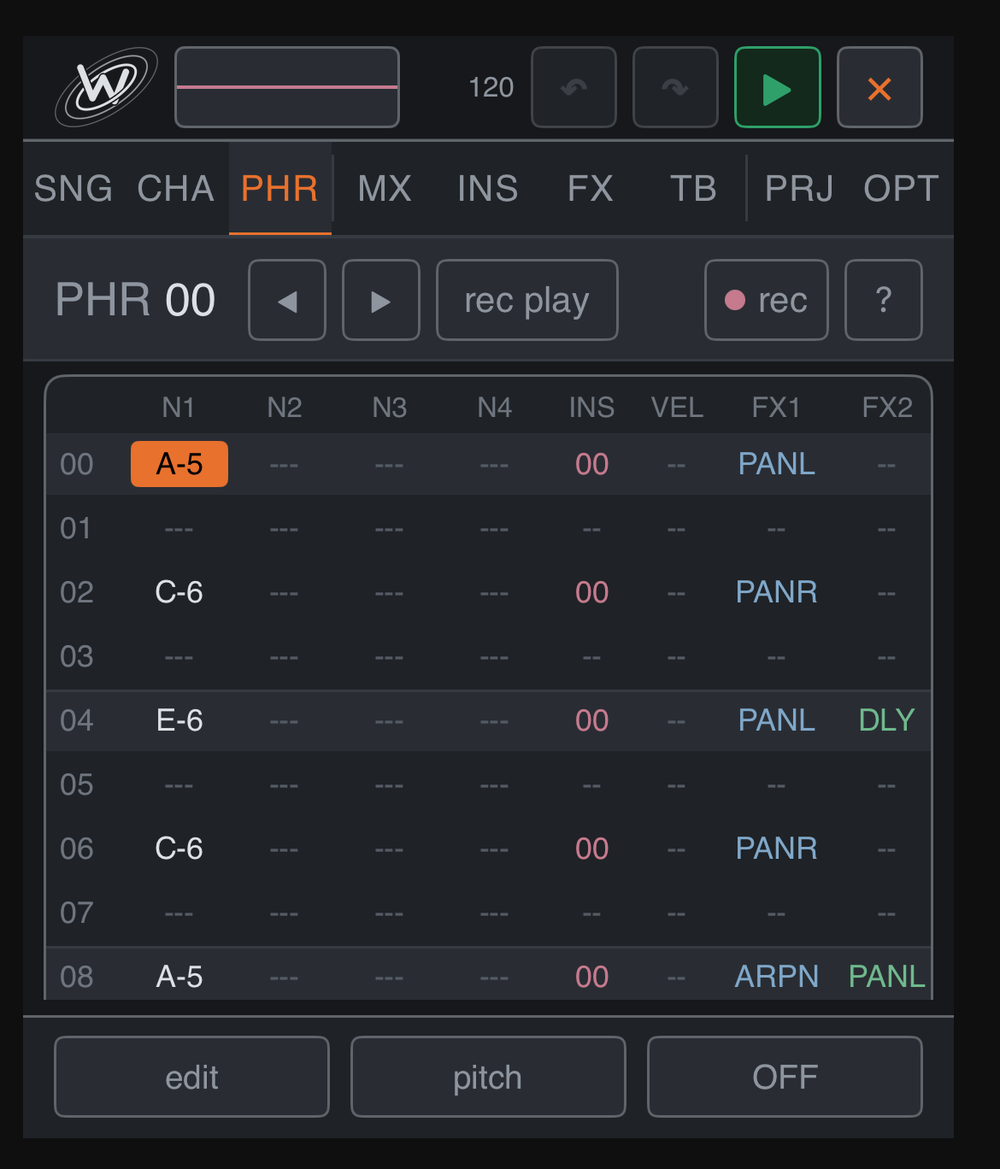Screen dimensions: 1000x1169
Task: Click the orange X close button
Action: [879, 87]
